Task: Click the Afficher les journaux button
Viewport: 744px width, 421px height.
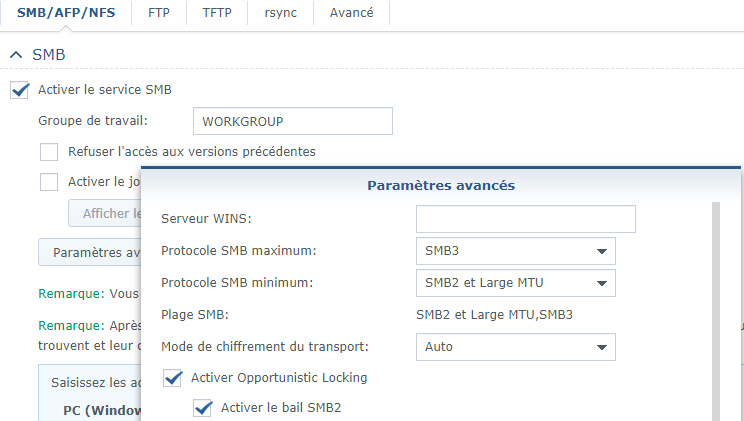Action: click(105, 213)
